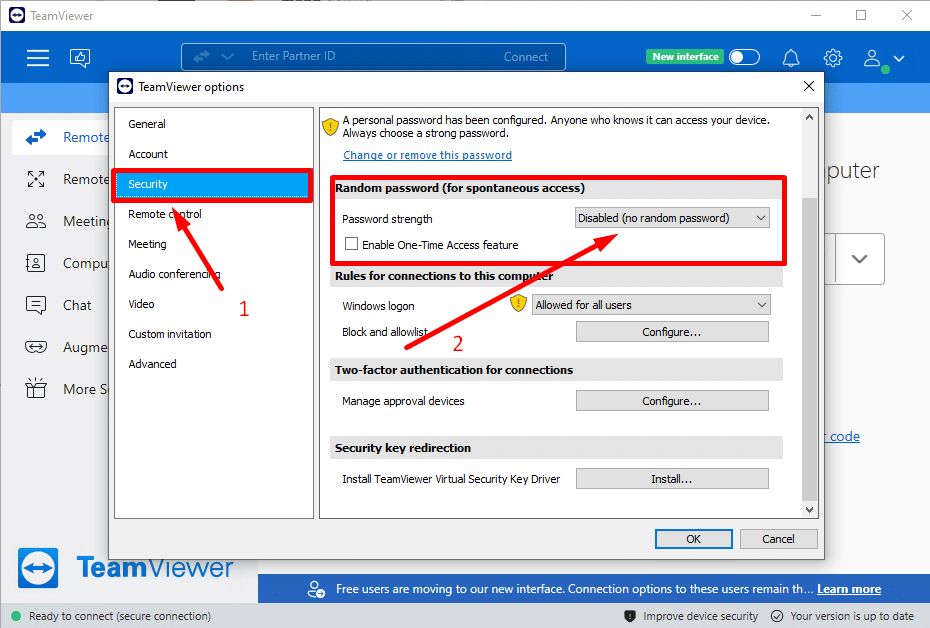Open the Chat icon in sidebar
This screenshot has height=628, width=930.
36,305
